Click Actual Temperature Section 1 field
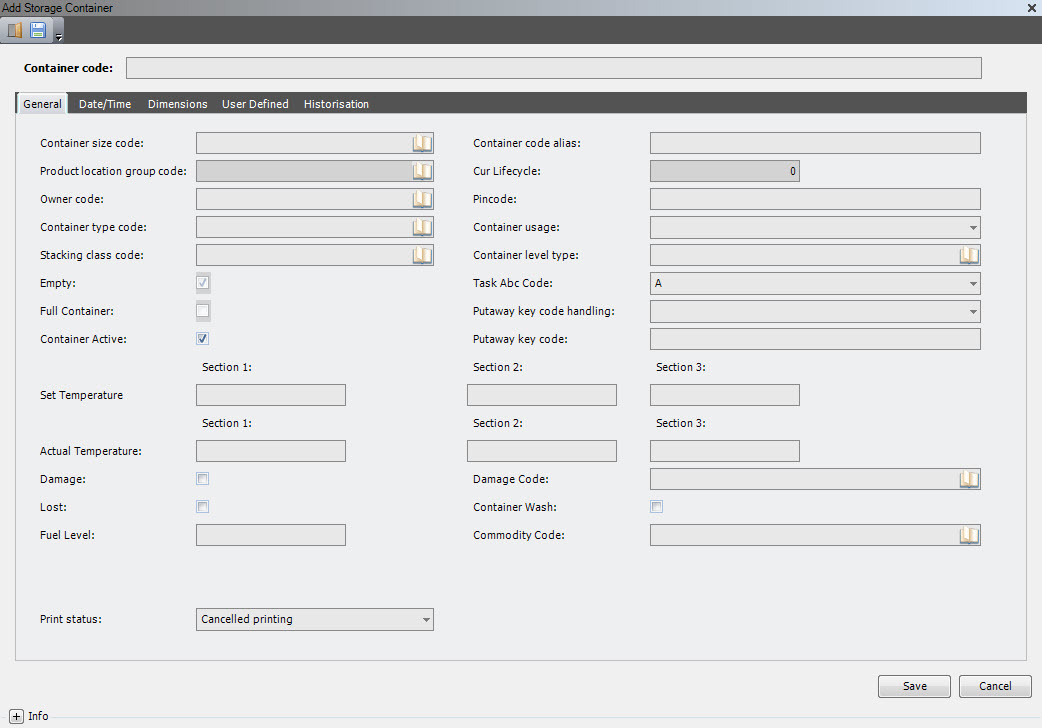1042x728 pixels. 270,451
